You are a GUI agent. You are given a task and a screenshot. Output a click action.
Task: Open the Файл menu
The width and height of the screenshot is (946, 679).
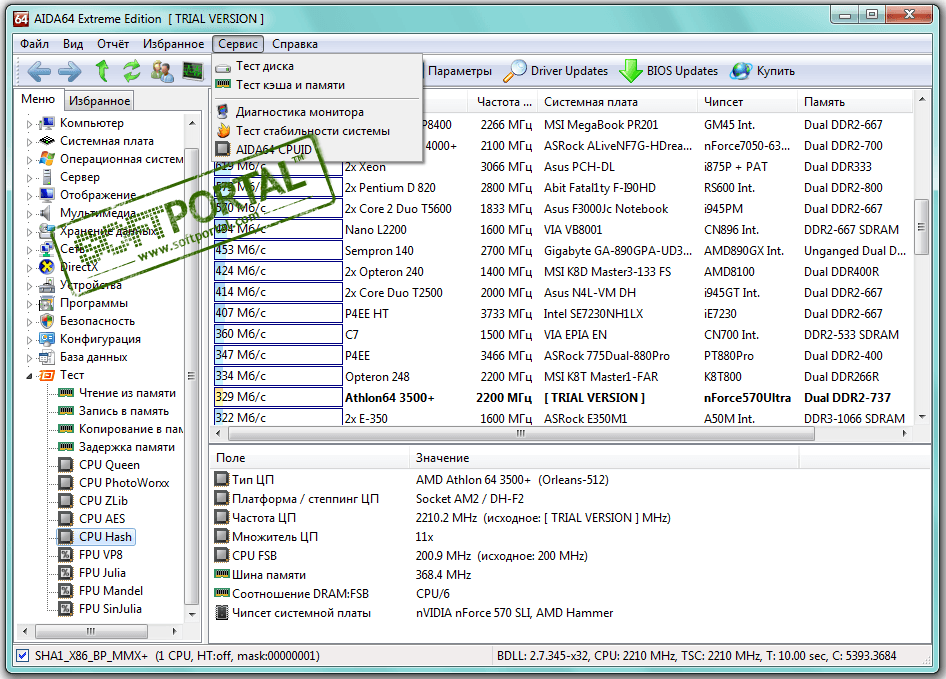[34, 44]
